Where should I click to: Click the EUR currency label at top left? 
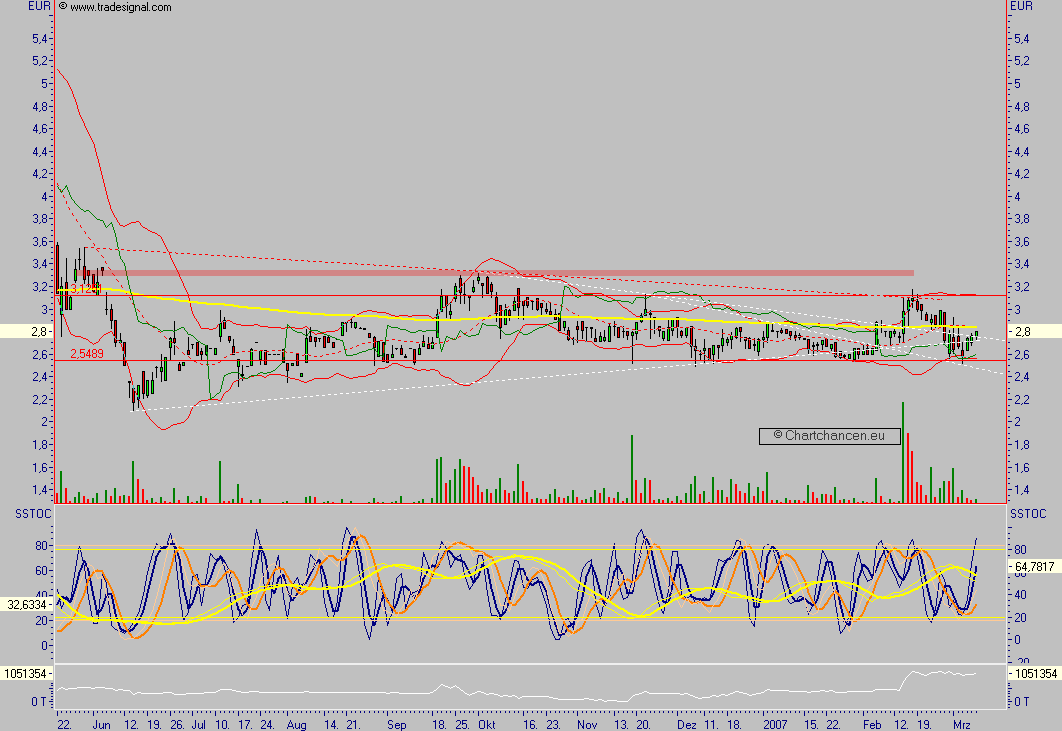[39, 6]
